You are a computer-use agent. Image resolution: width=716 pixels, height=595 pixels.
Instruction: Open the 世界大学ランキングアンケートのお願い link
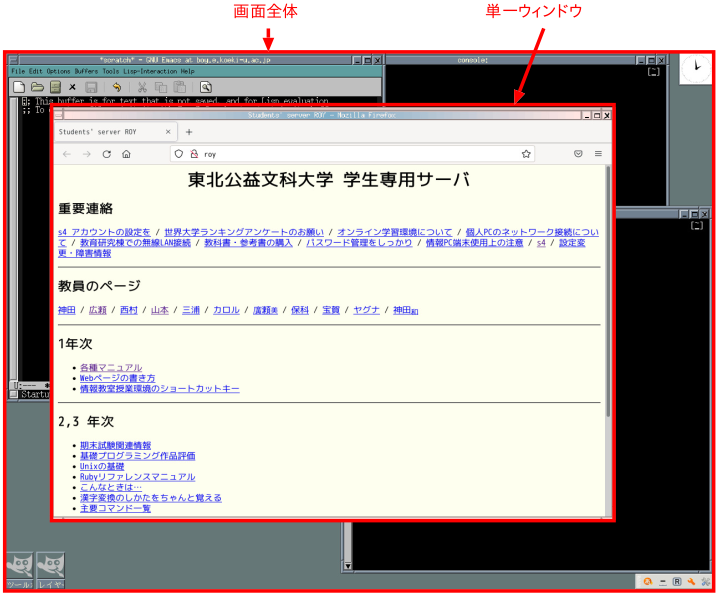[244, 232]
